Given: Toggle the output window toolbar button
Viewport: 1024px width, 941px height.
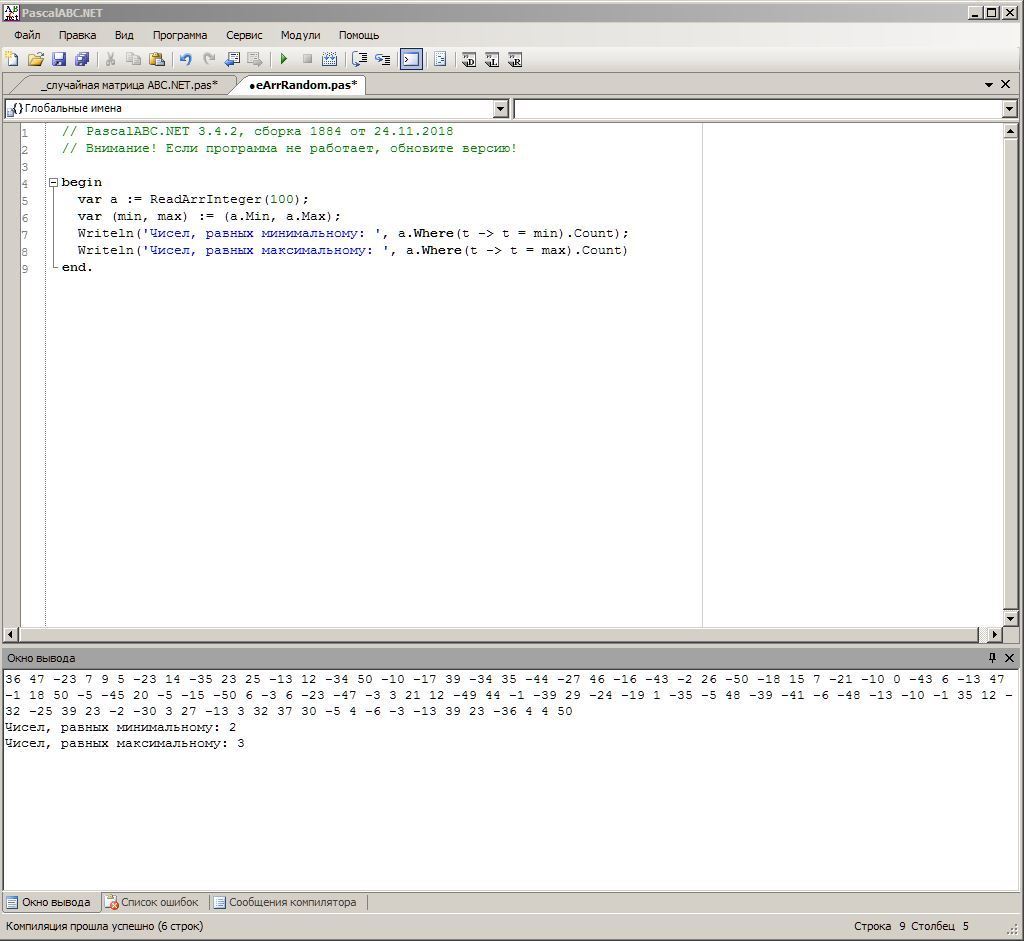Looking at the screenshot, I should (411, 60).
